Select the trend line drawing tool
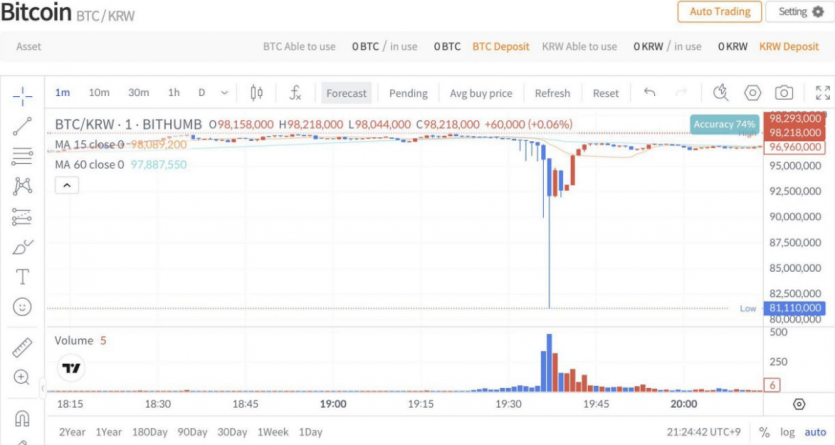The image size is (835, 445). point(22,127)
